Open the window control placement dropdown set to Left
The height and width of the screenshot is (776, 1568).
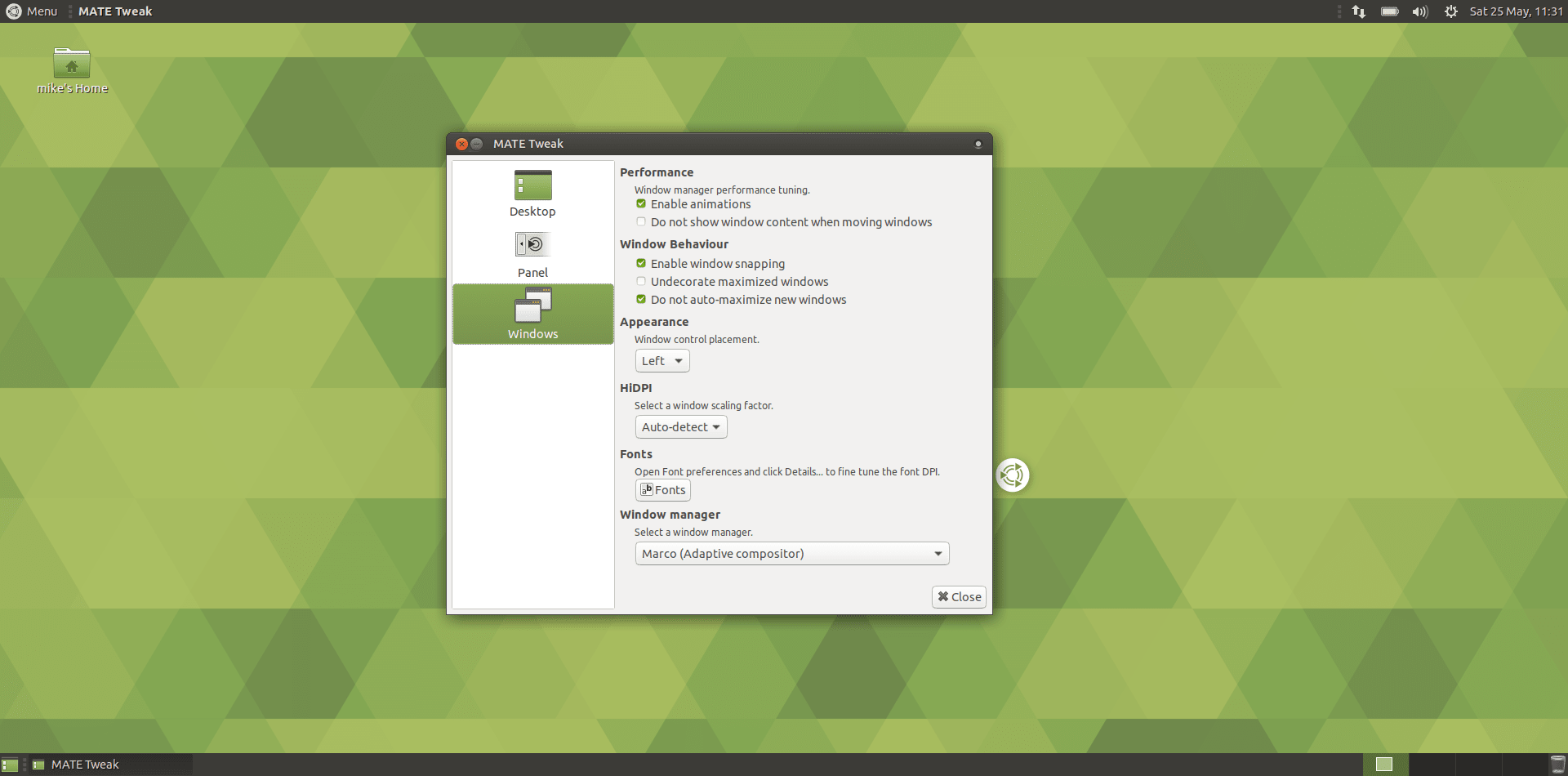[x=662, y=361]
